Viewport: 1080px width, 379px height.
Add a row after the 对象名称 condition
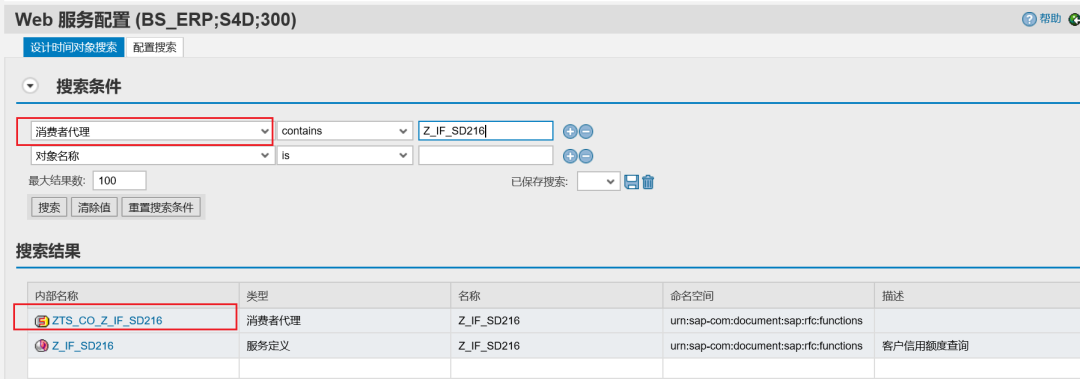pyautogui.click(x=570, y=156)
